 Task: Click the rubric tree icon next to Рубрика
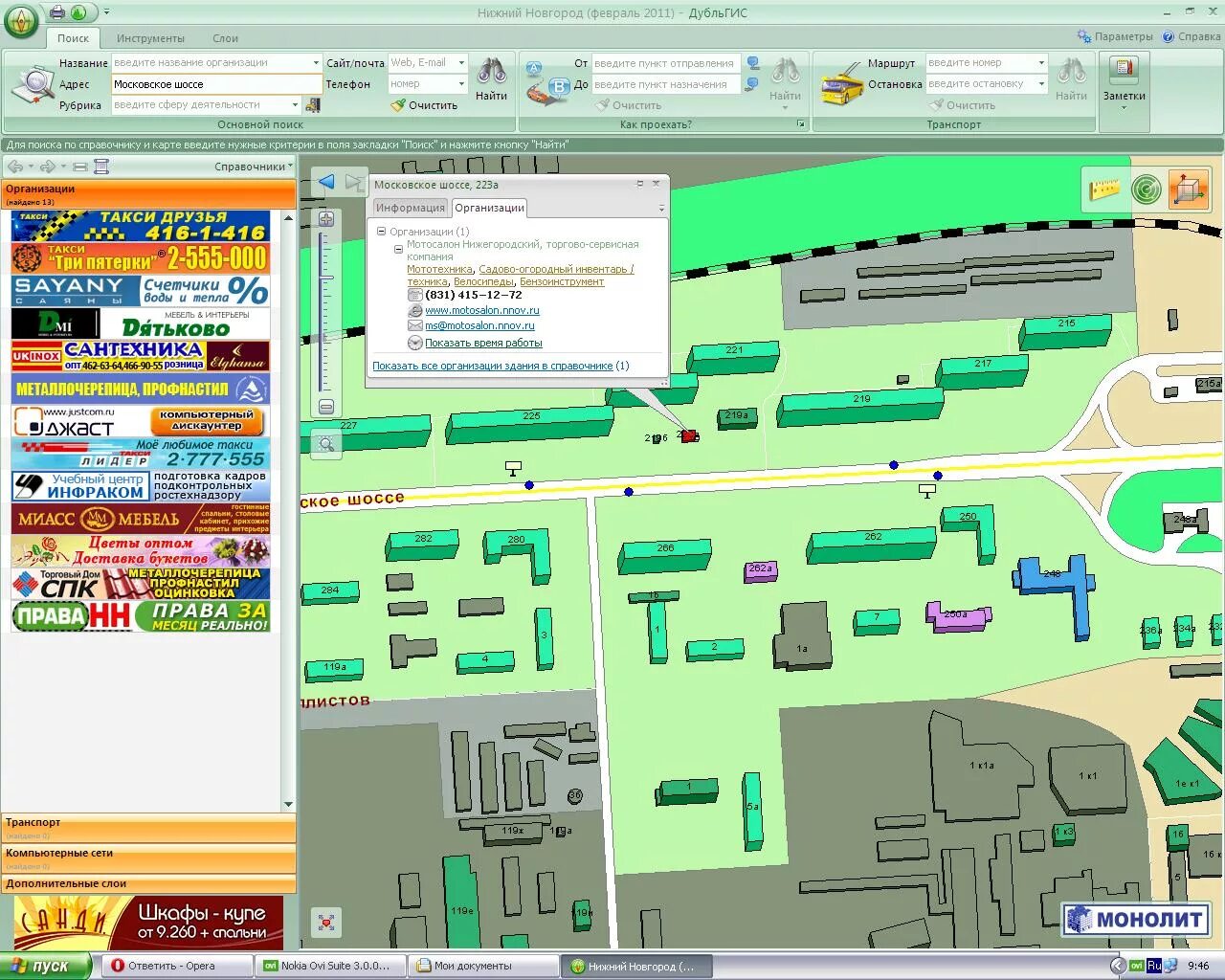(x=312, y=105)
